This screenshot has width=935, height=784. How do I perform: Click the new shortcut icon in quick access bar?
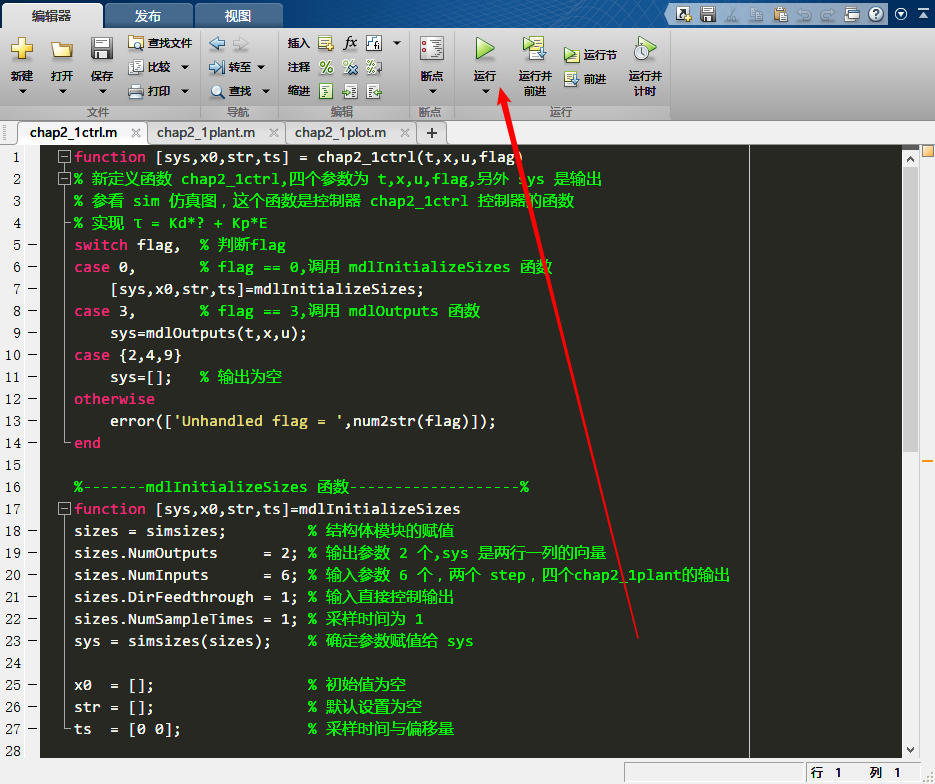coord(683,14)
